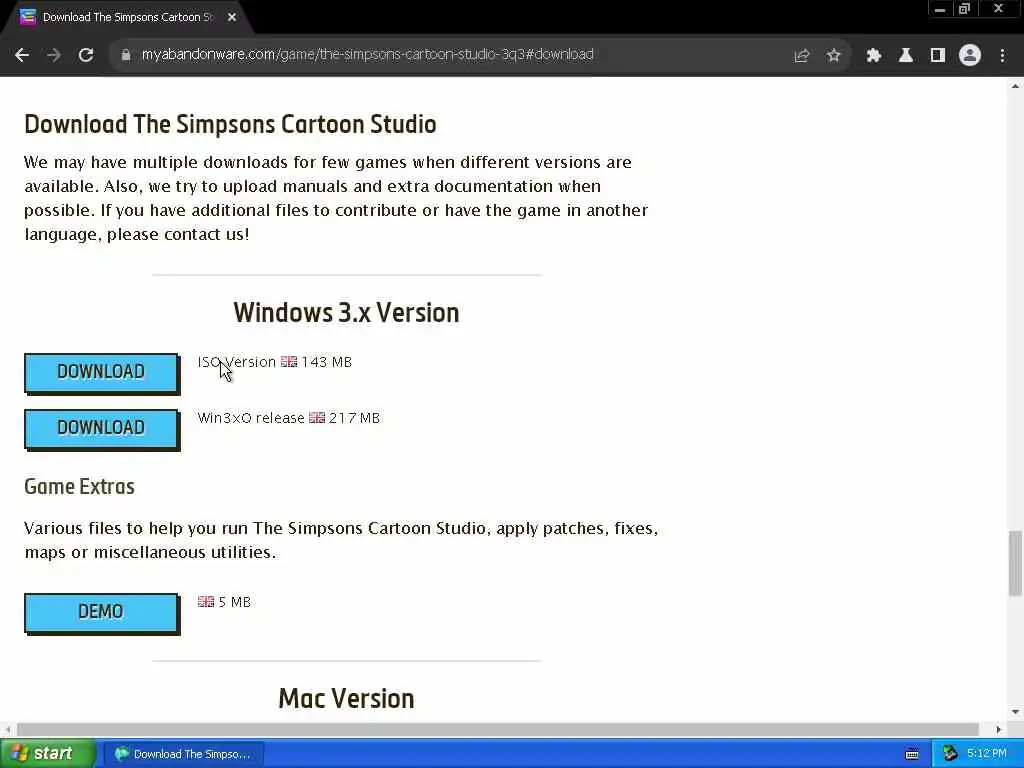Click the horizontal scrollbar thumb
Image resolution: width=1024 pixels, height=768 pixels.
point(498,729)
